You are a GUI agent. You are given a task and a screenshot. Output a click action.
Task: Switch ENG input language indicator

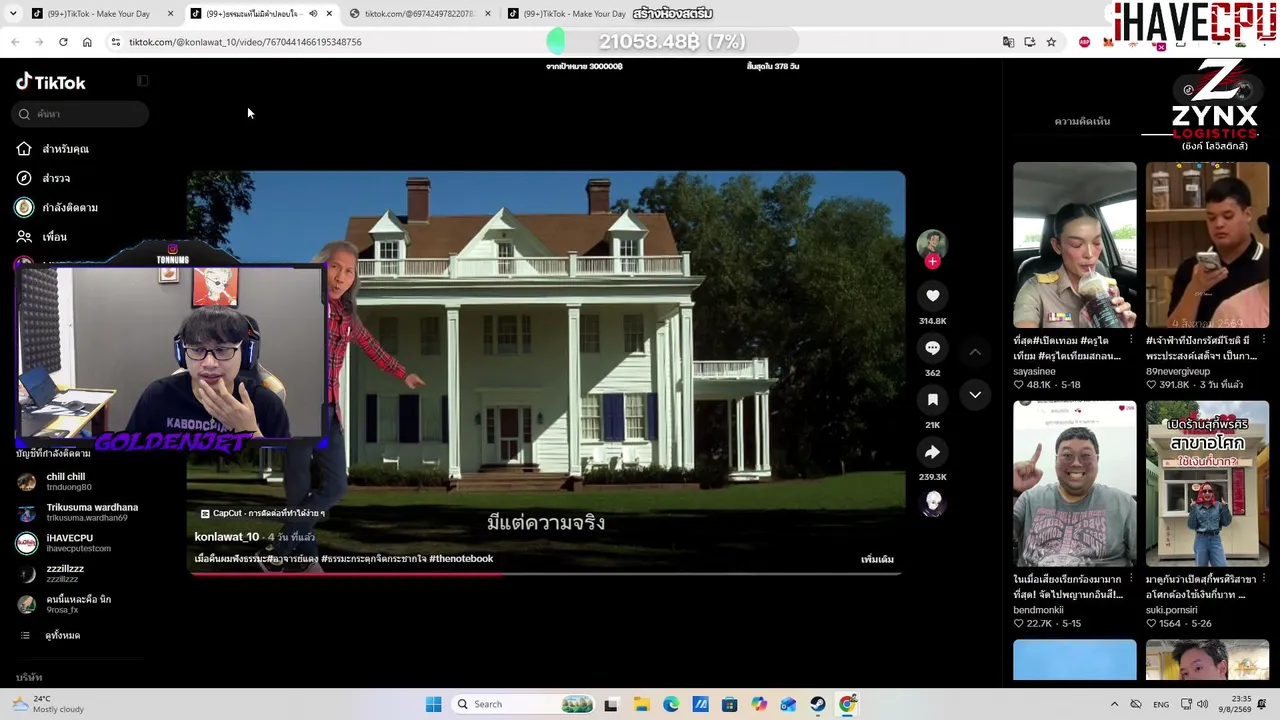(1161, 704)
